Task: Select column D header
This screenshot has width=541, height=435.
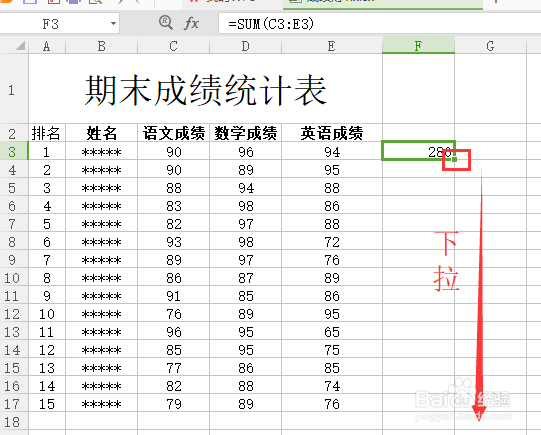Action: coord(245,46)
